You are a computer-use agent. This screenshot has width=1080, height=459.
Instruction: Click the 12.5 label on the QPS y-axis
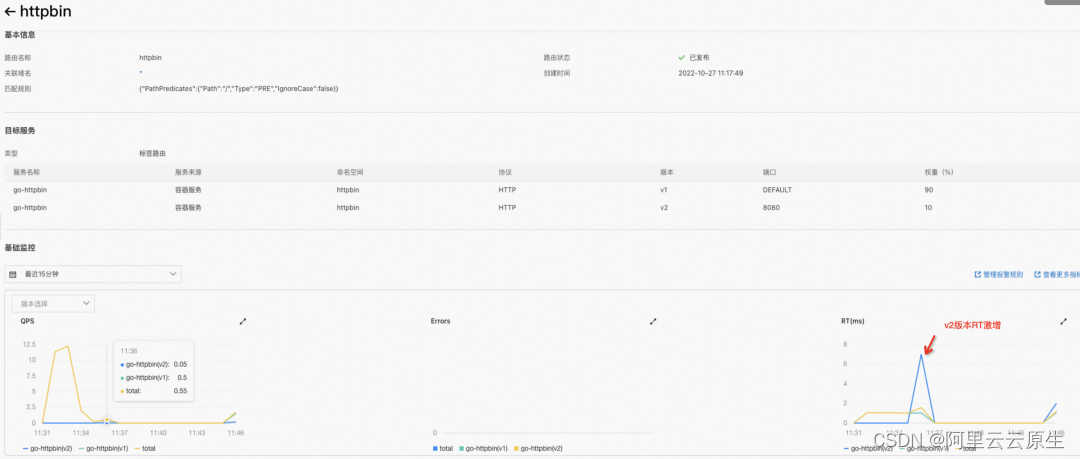pyautogui.click(x=29, y=344)
